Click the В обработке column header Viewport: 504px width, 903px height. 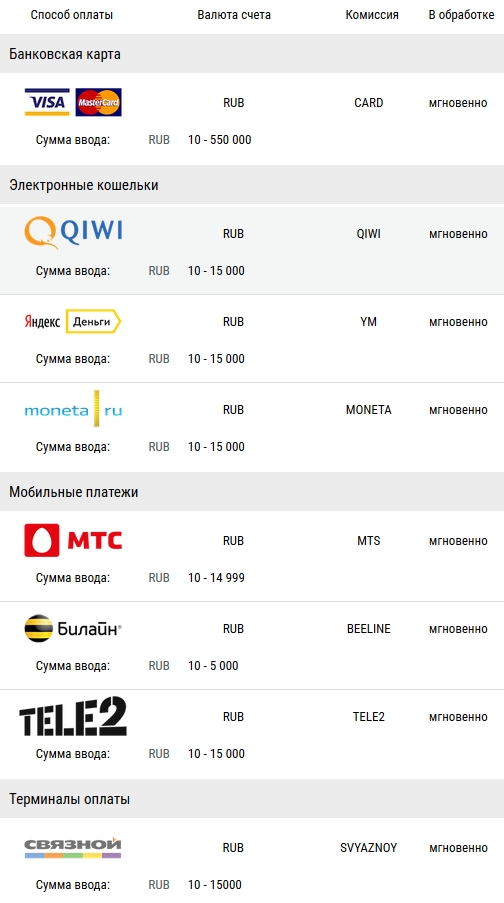[x=461, y=15]
